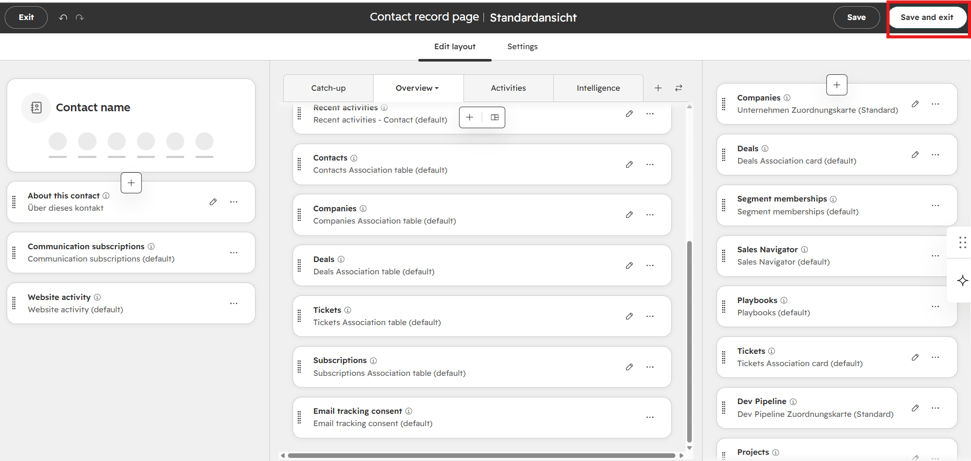Edit the Unternehmen Zuordnungskarte card
971x461 pixels.
pos(915,104)
